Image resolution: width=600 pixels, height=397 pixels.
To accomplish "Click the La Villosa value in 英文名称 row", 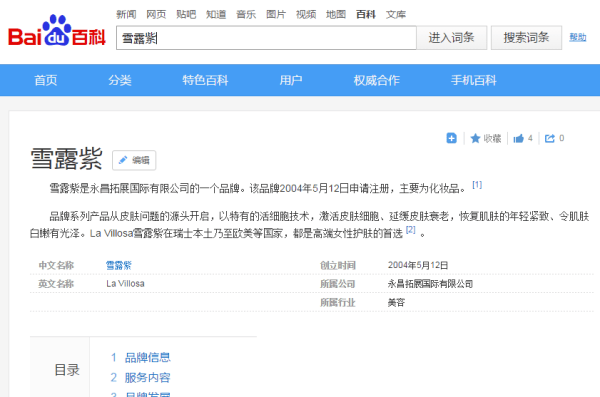I will pyautogui.click(x=125, y=284).
